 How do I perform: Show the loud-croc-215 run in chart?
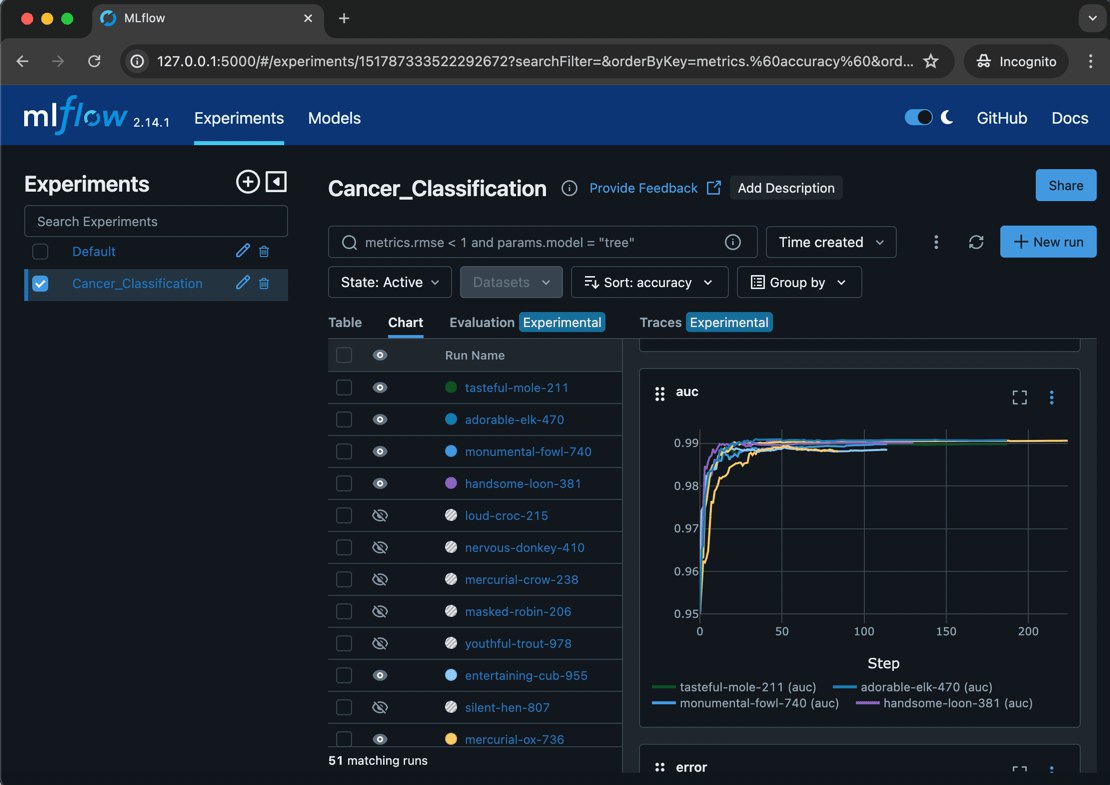coord(380,516)
